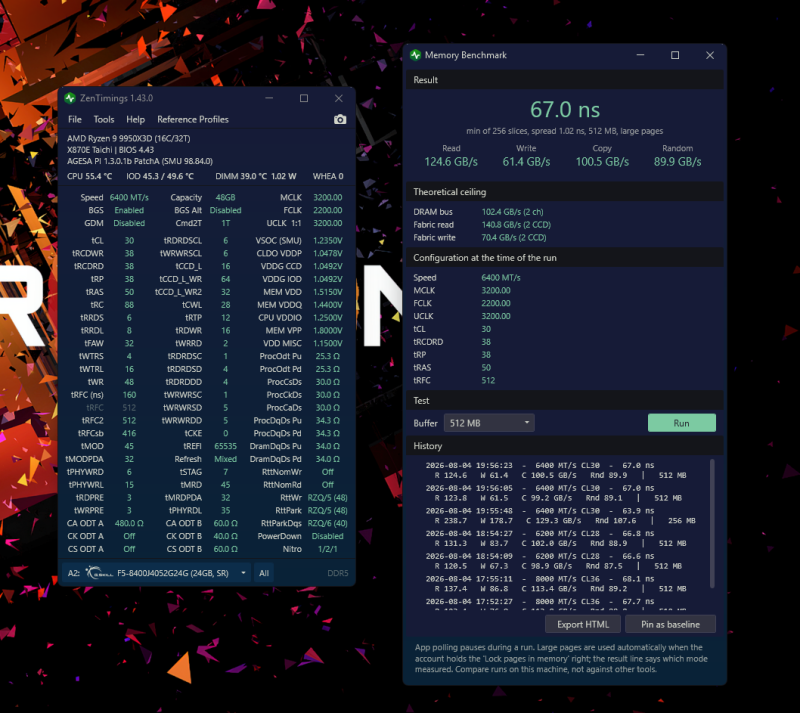The image size is (800, 713).
Task: Click the X870E Taichi BIOS 4.43 line
Action: [110, 150]
